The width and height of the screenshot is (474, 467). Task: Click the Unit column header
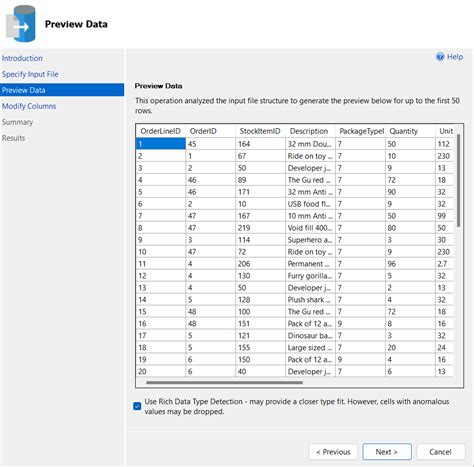click(x=445, y=131)
